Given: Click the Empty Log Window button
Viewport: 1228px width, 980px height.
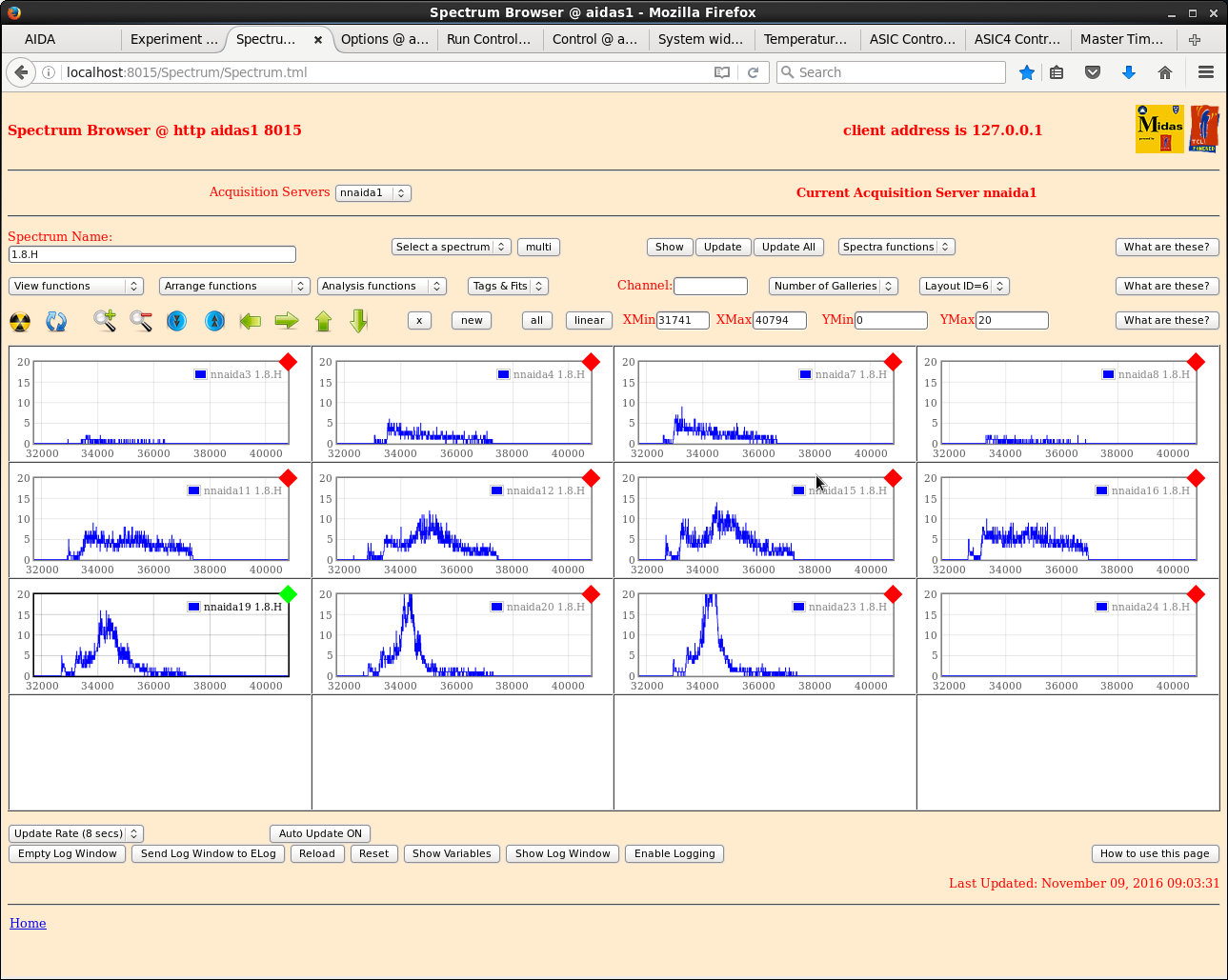Looking at the screenshot, I should pos(68,853).
